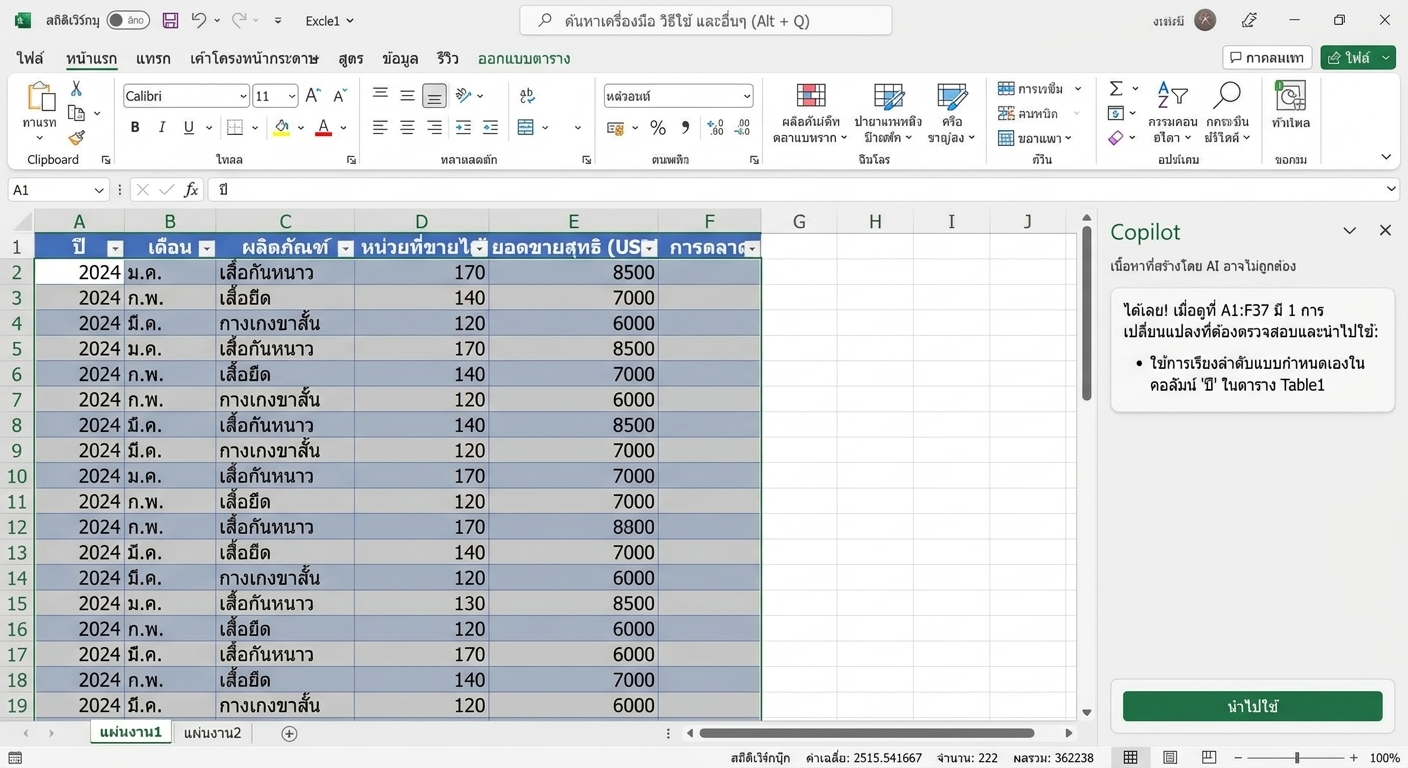Open the สูตร ribbon tab

tap(350, 58)
